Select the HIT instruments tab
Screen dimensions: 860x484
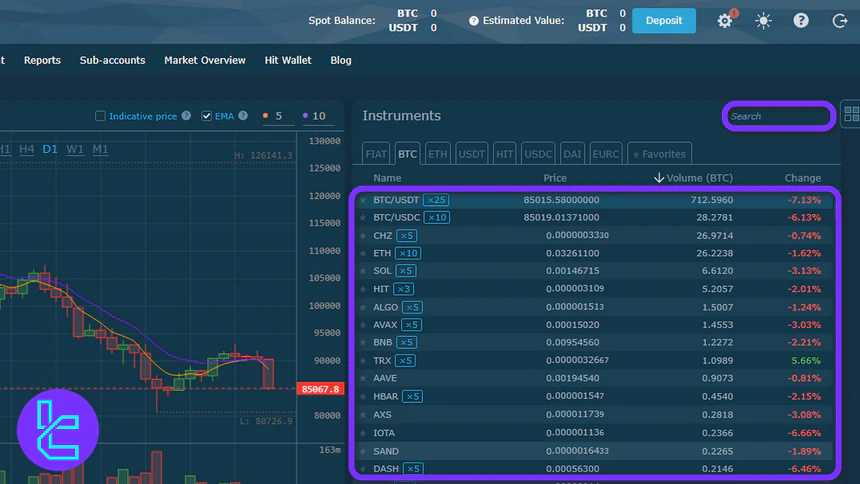pos(505,154)
